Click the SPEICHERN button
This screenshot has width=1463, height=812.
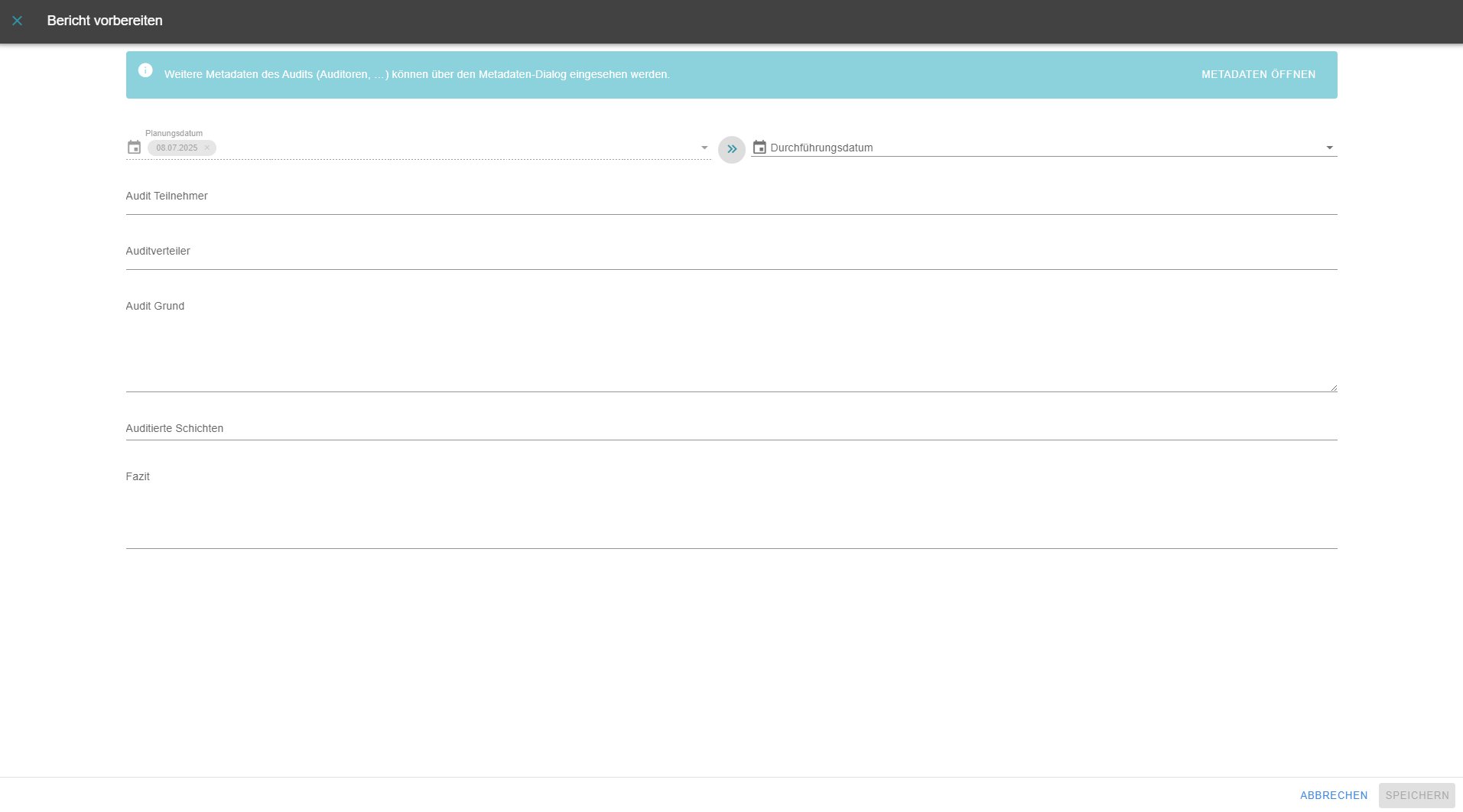click(x=1416, y=795)
